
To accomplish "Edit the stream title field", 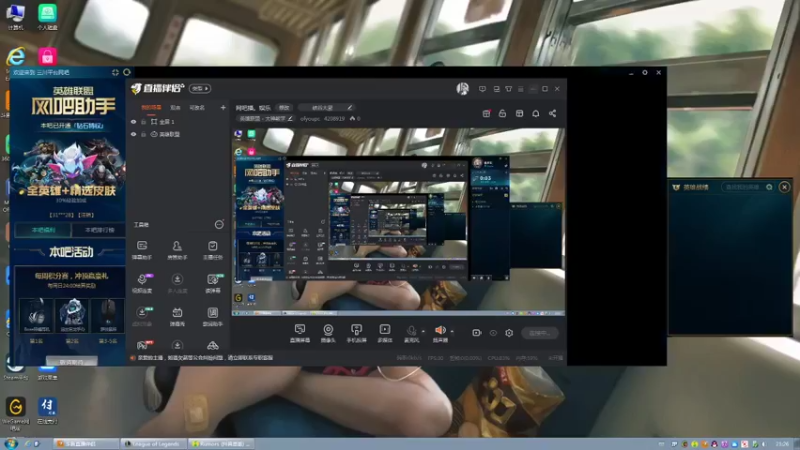I will pos(327,108).
